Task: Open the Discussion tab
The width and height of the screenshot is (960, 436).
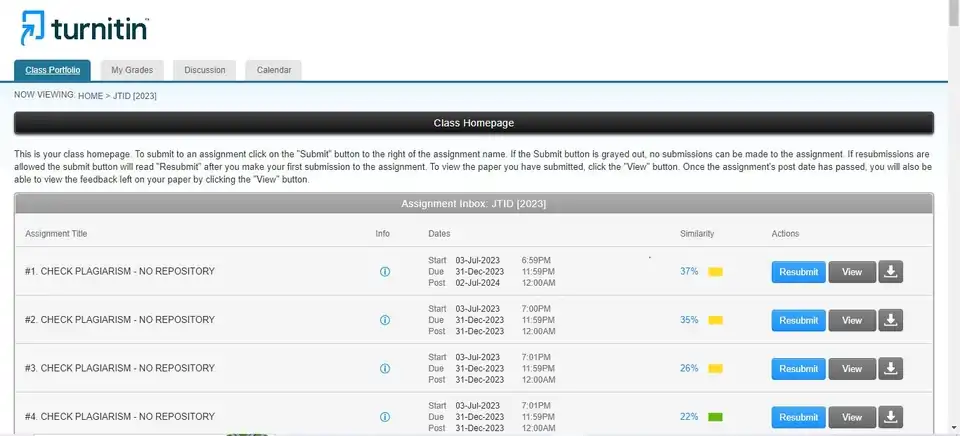Action: pyautogui.click(x=204, y=70)
